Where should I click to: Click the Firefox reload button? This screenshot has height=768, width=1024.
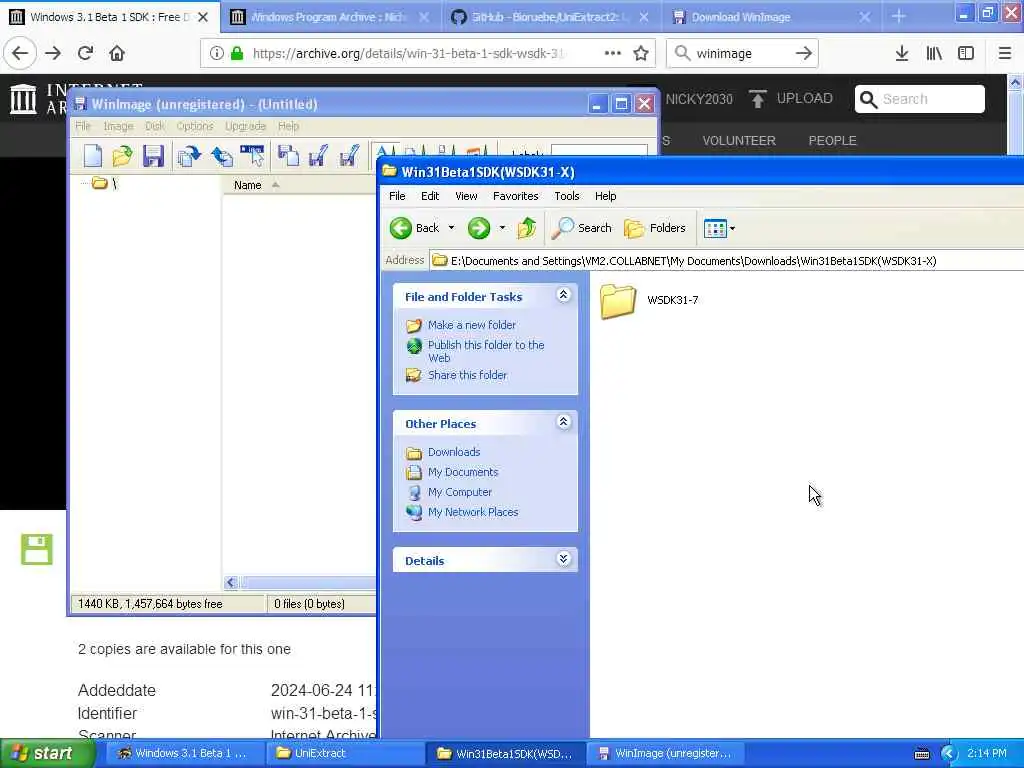[x=86, y=53]
